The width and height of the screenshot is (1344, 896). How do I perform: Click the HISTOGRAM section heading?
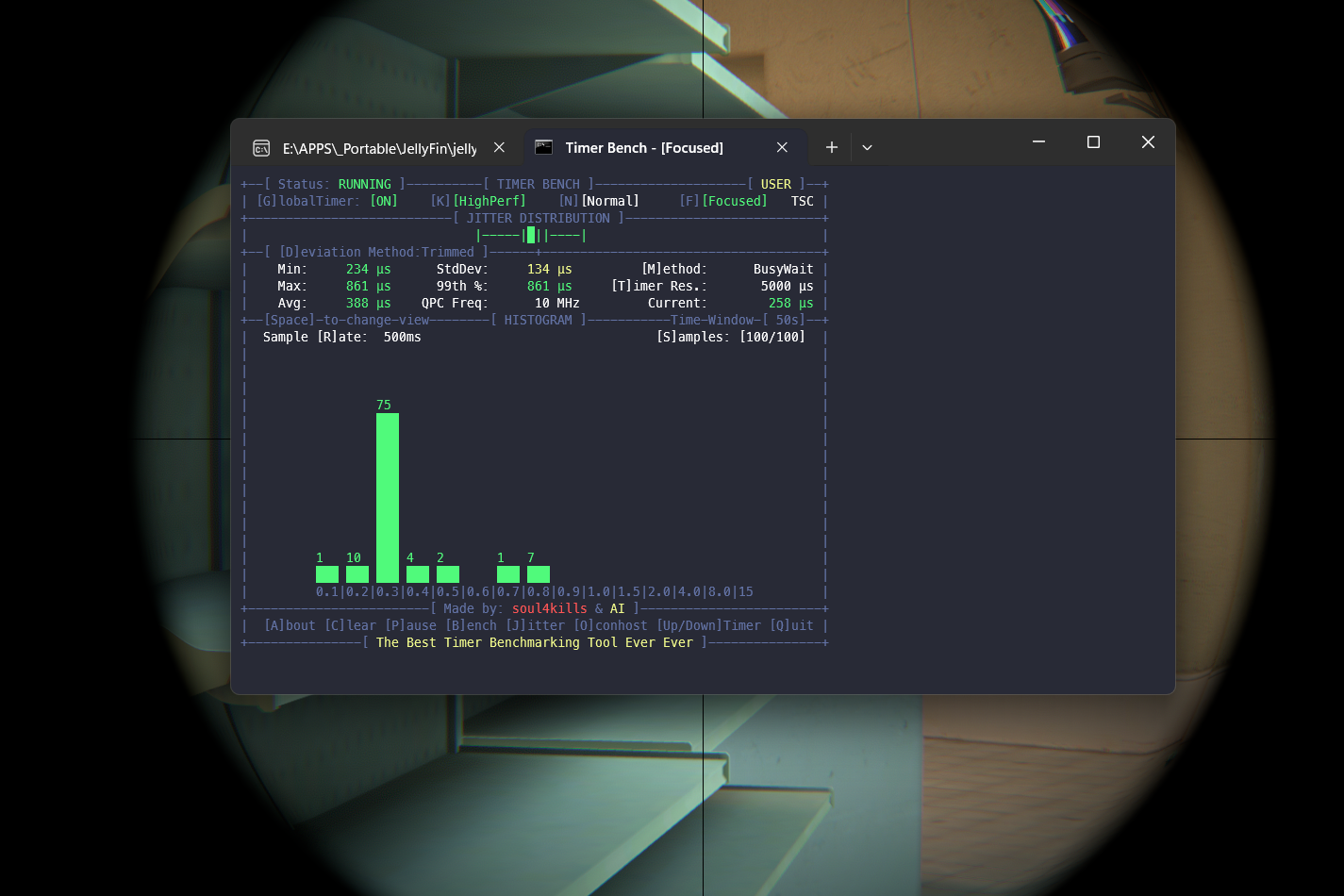[539, 320]
